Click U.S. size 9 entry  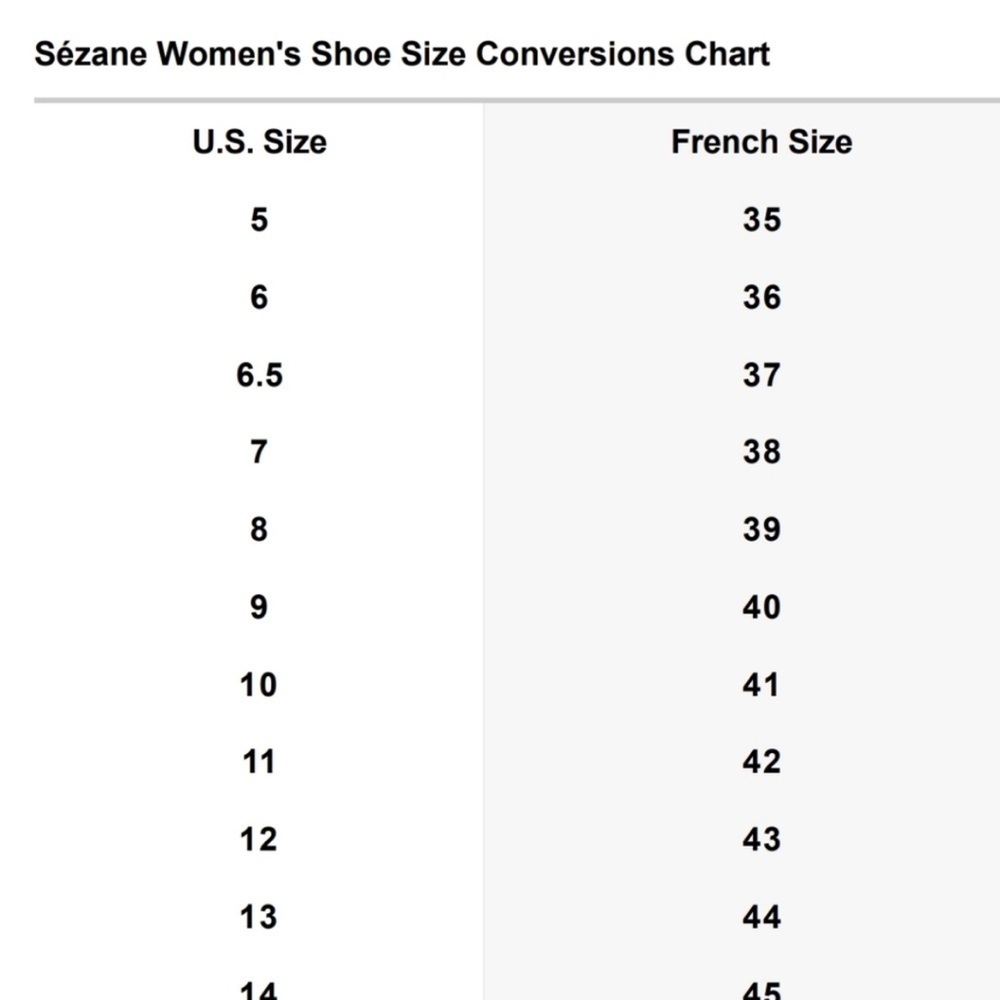pyautogui.click(x=259, y=607)
